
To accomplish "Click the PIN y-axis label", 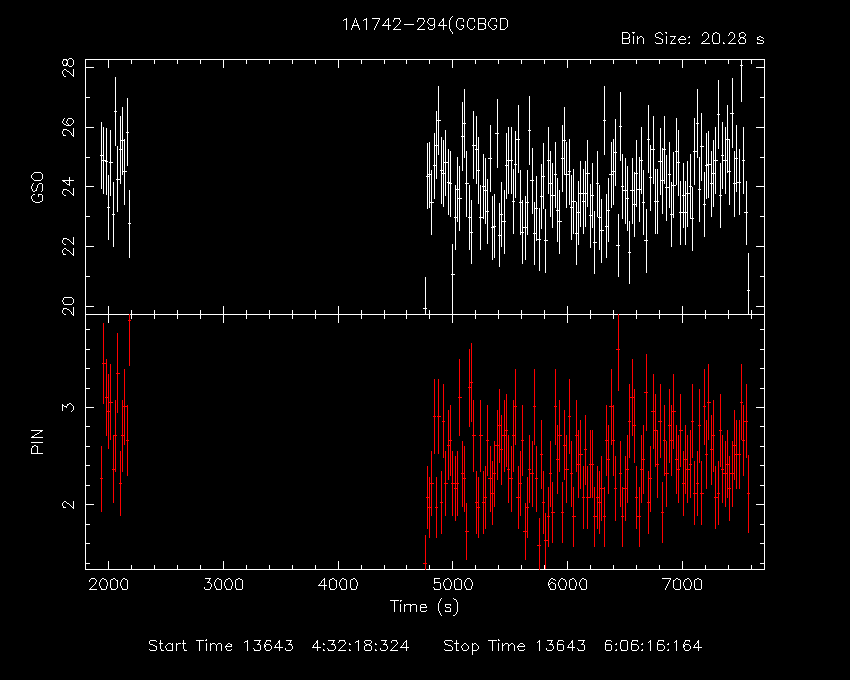I will point(37,441).
